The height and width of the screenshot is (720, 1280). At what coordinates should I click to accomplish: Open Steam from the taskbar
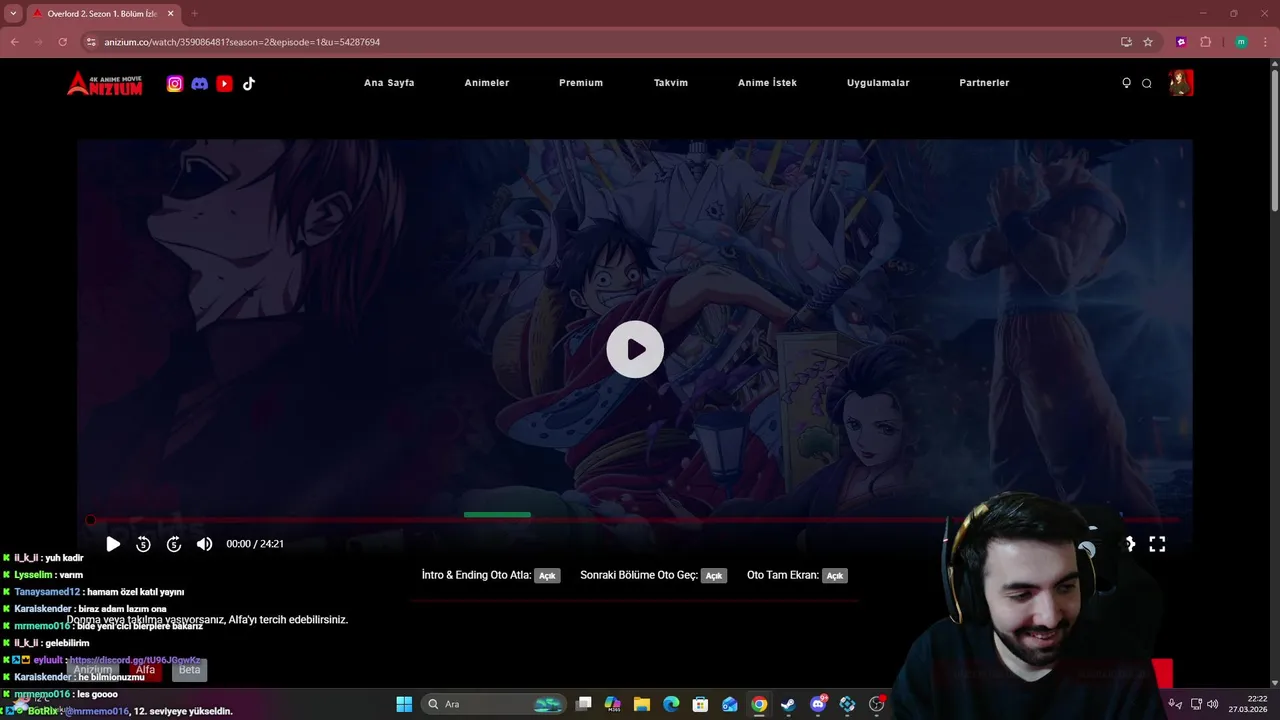click(x=788, y=704)
